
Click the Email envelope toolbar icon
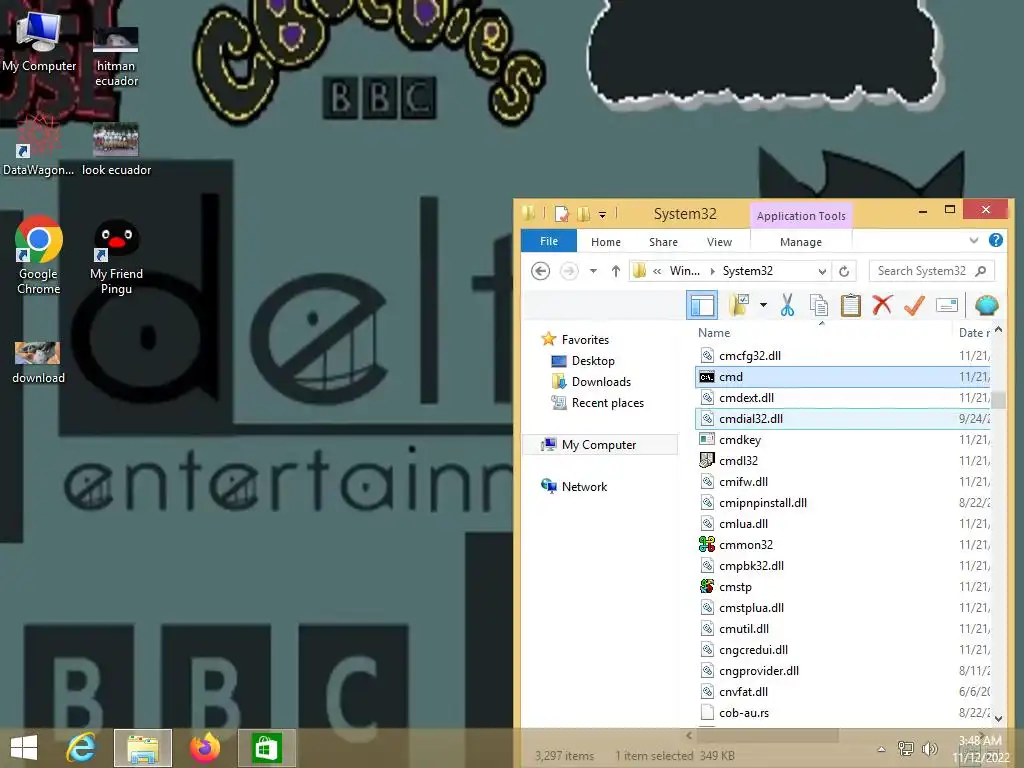click(x=946, y=305)
